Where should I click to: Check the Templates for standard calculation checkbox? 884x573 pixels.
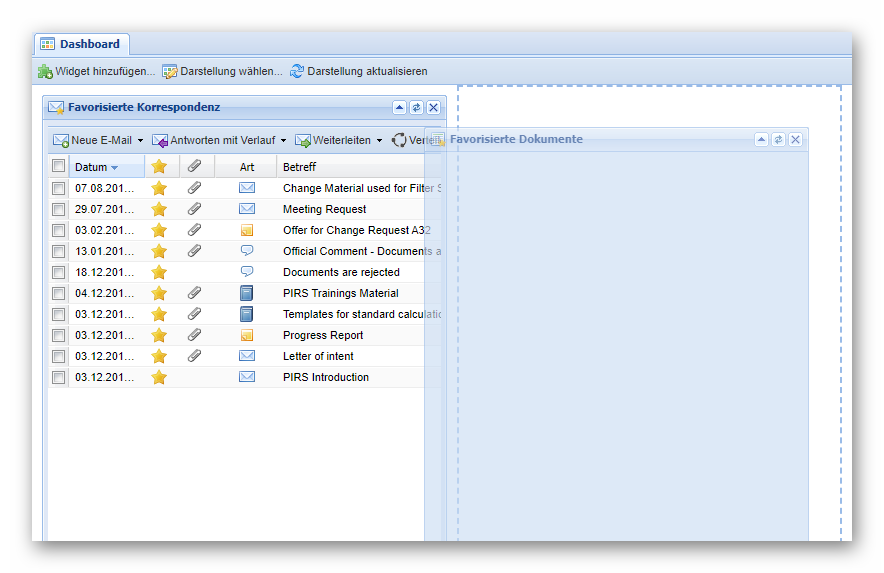pyautogui.click(x=58, y=314)
